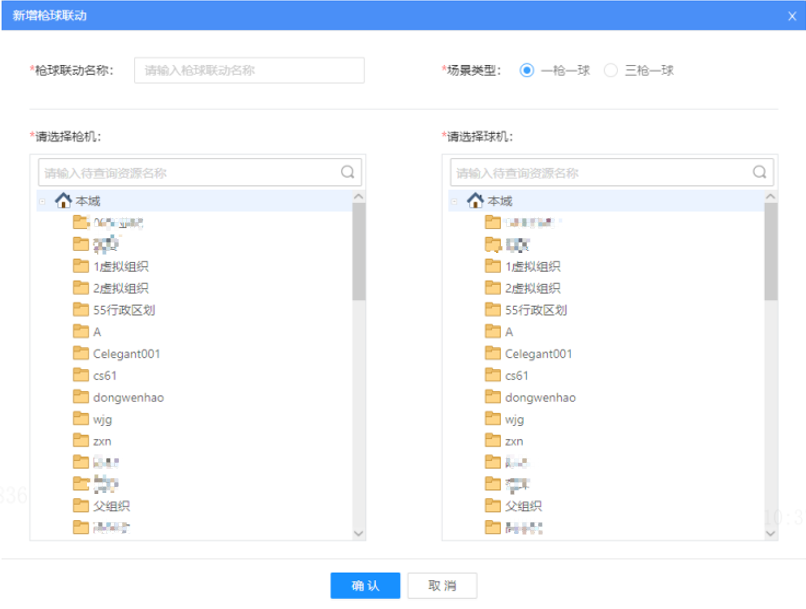This screenshot has width=806, height=609.
Task: Click down arrow of dome camera tree scrollbar
Action: pyautogui.click(x=771, y=533)
